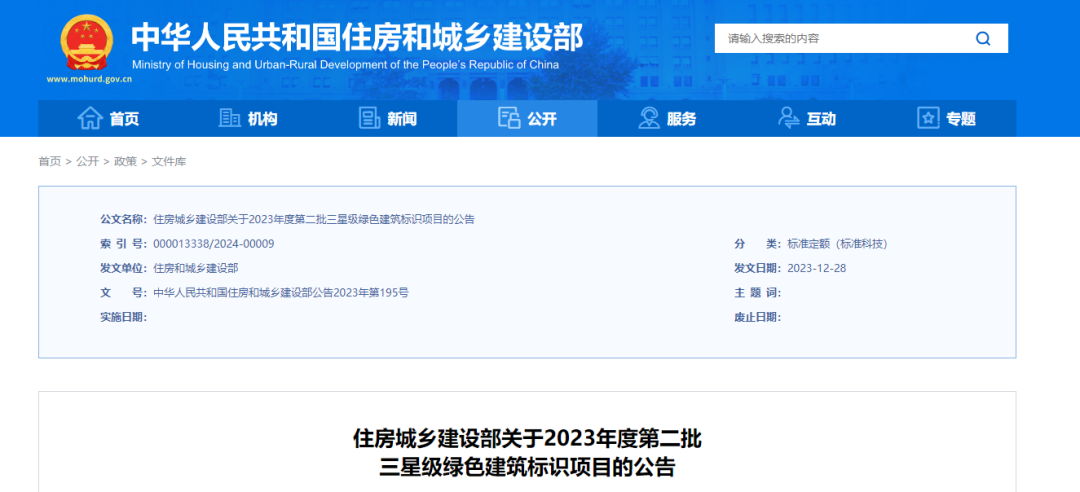Open the 公开 navigation tab
Viewport: 1080px width, 492px height.
528,119
